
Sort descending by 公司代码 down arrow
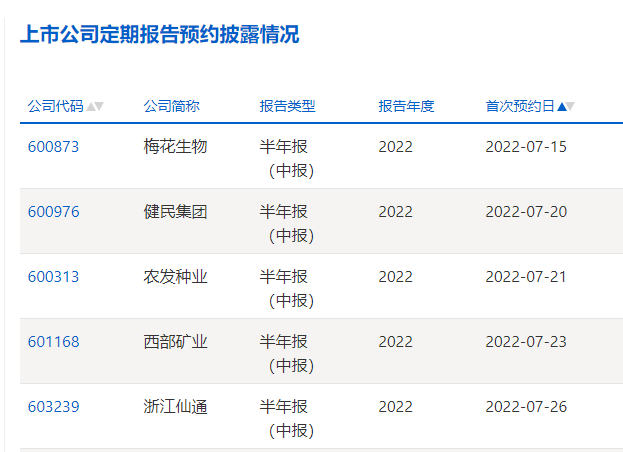pos(99,106)
